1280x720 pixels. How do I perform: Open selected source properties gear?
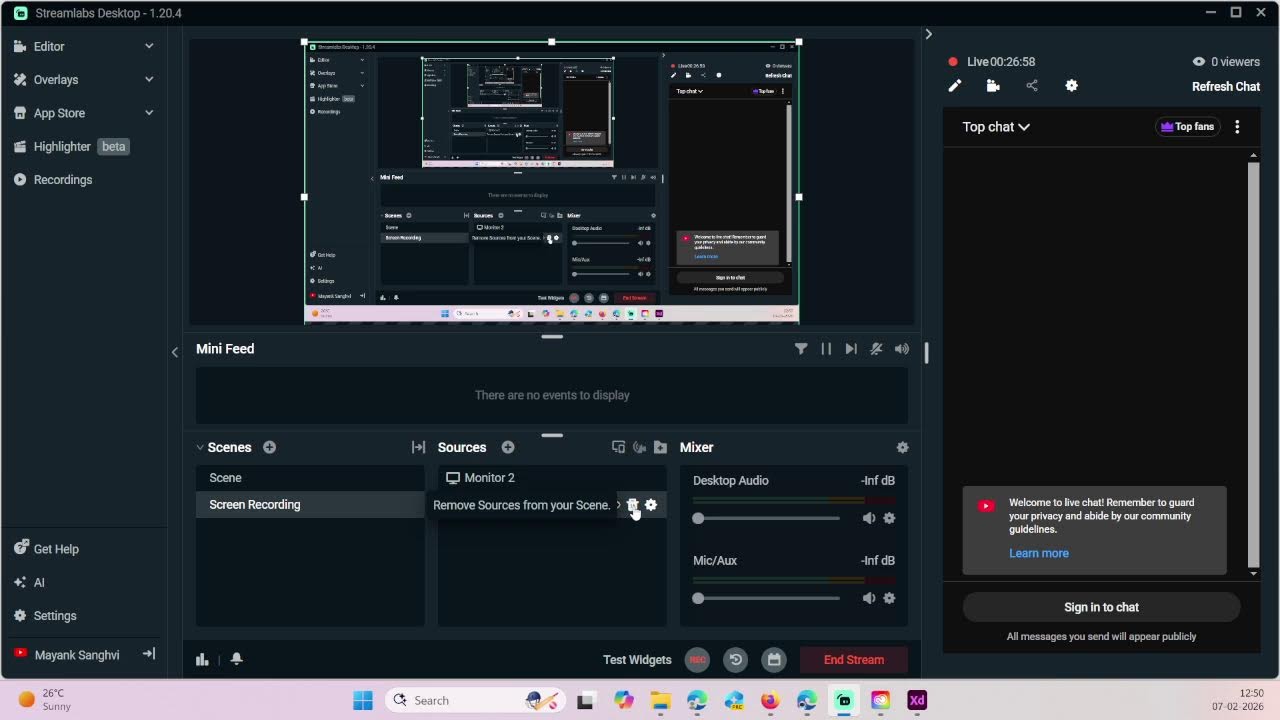tap(651, 505)
